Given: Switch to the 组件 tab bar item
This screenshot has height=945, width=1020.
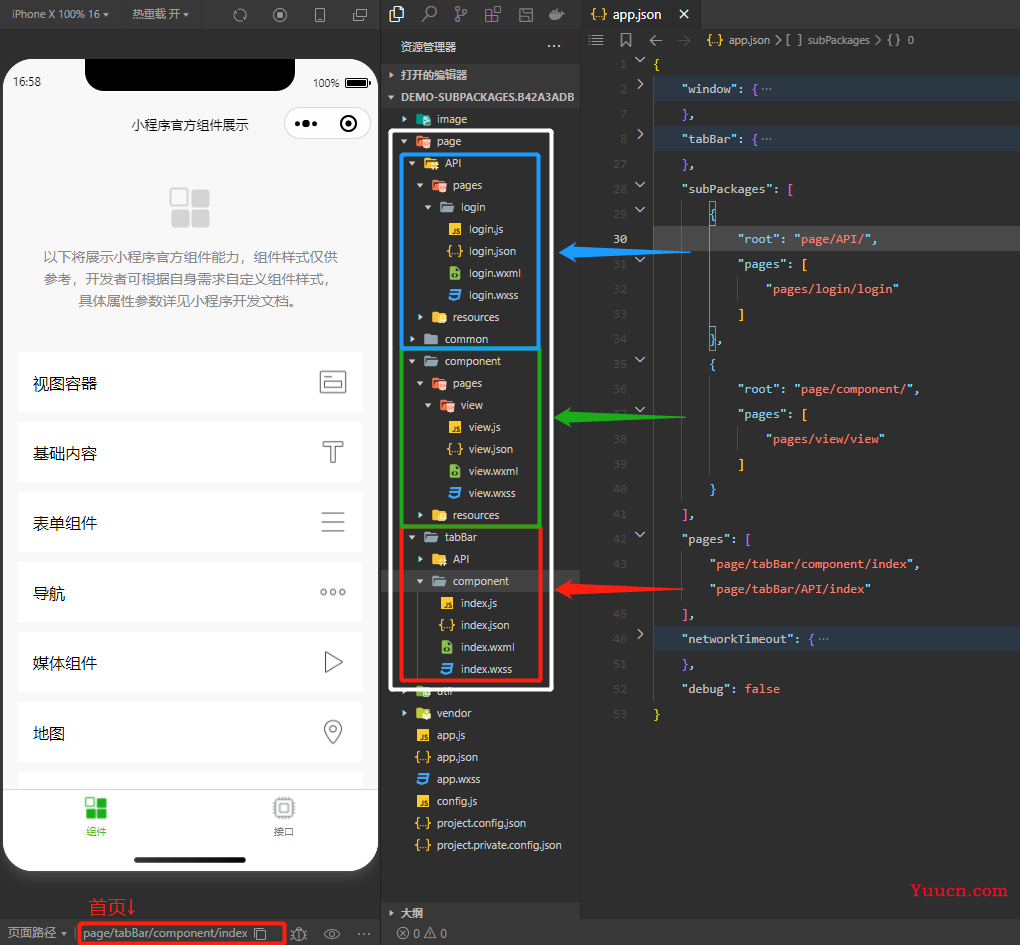Looking at the screenshot, I should pos(96,817).
